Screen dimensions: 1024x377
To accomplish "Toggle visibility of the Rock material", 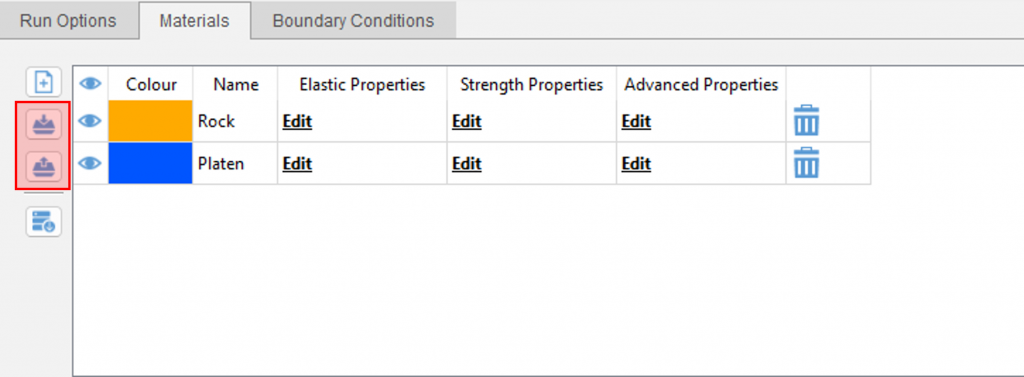I will pyautogui.click(x=90, y=121).
